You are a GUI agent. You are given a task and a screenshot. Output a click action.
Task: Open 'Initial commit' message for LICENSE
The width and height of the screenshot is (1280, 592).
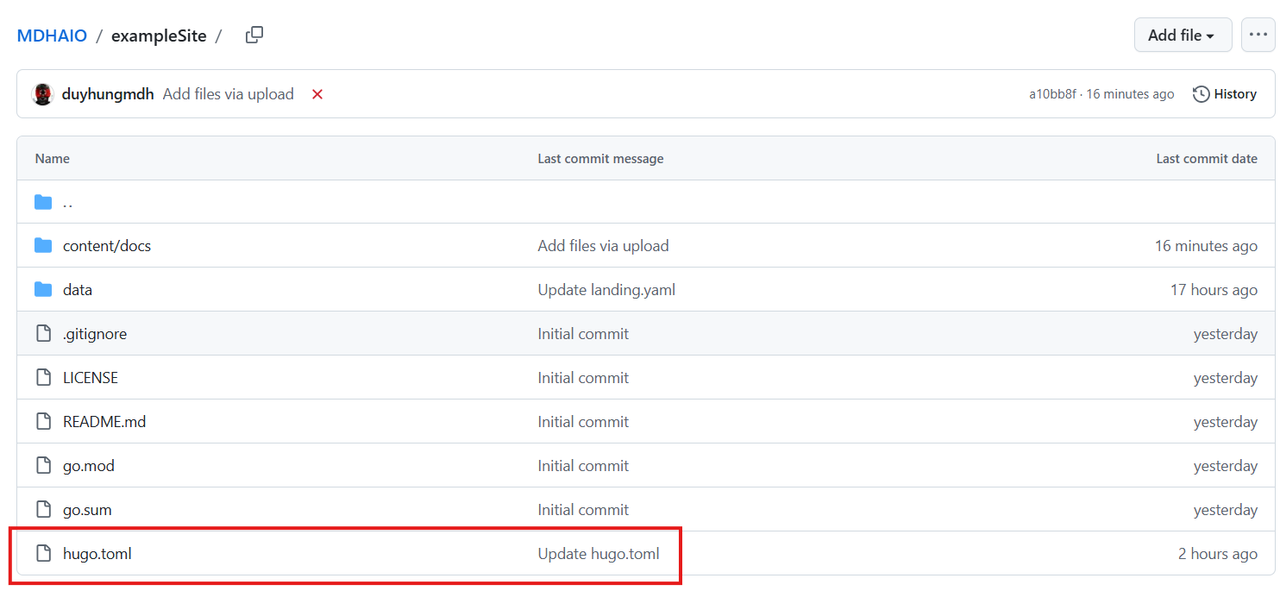pyautogui.click(x=583, y=378)
